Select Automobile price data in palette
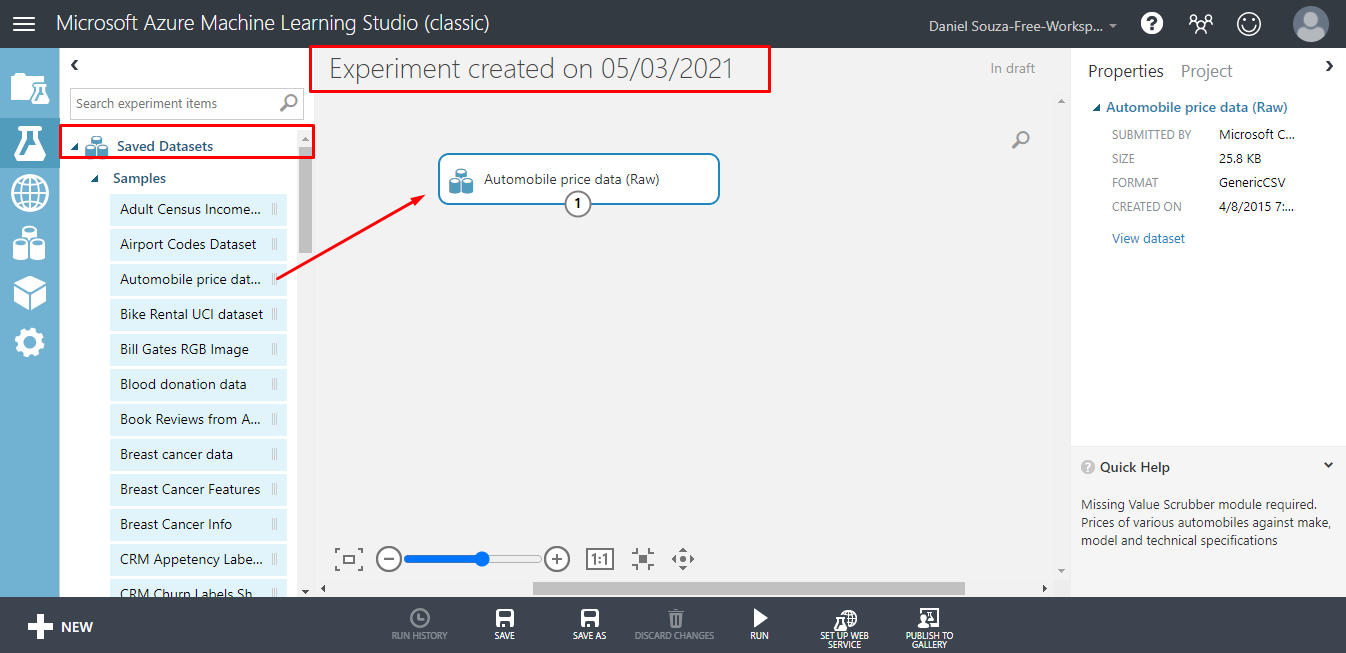The width and height of the screenshot is (1346, 653). click(x=198, y=279)
